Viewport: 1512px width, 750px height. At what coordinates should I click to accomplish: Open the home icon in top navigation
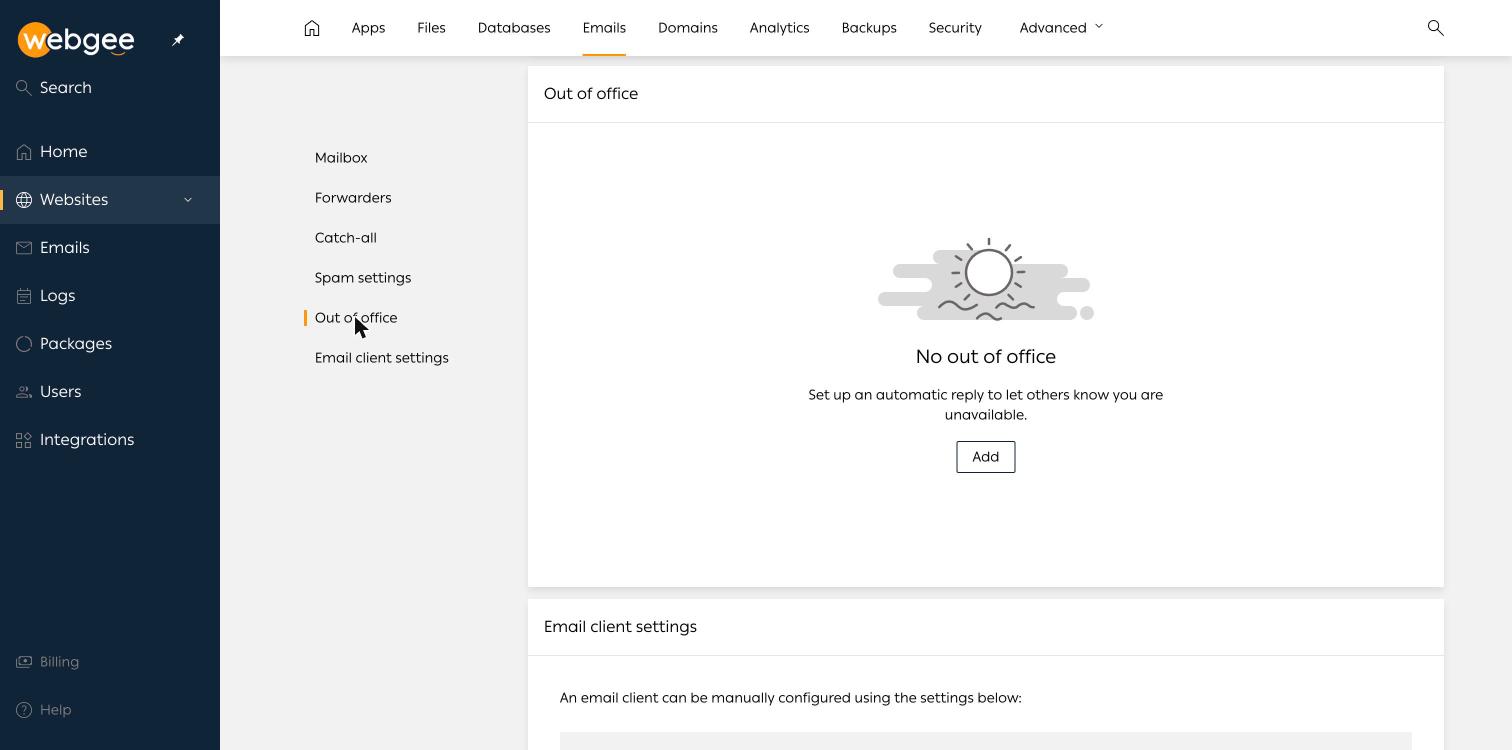[x=312, y=28]
